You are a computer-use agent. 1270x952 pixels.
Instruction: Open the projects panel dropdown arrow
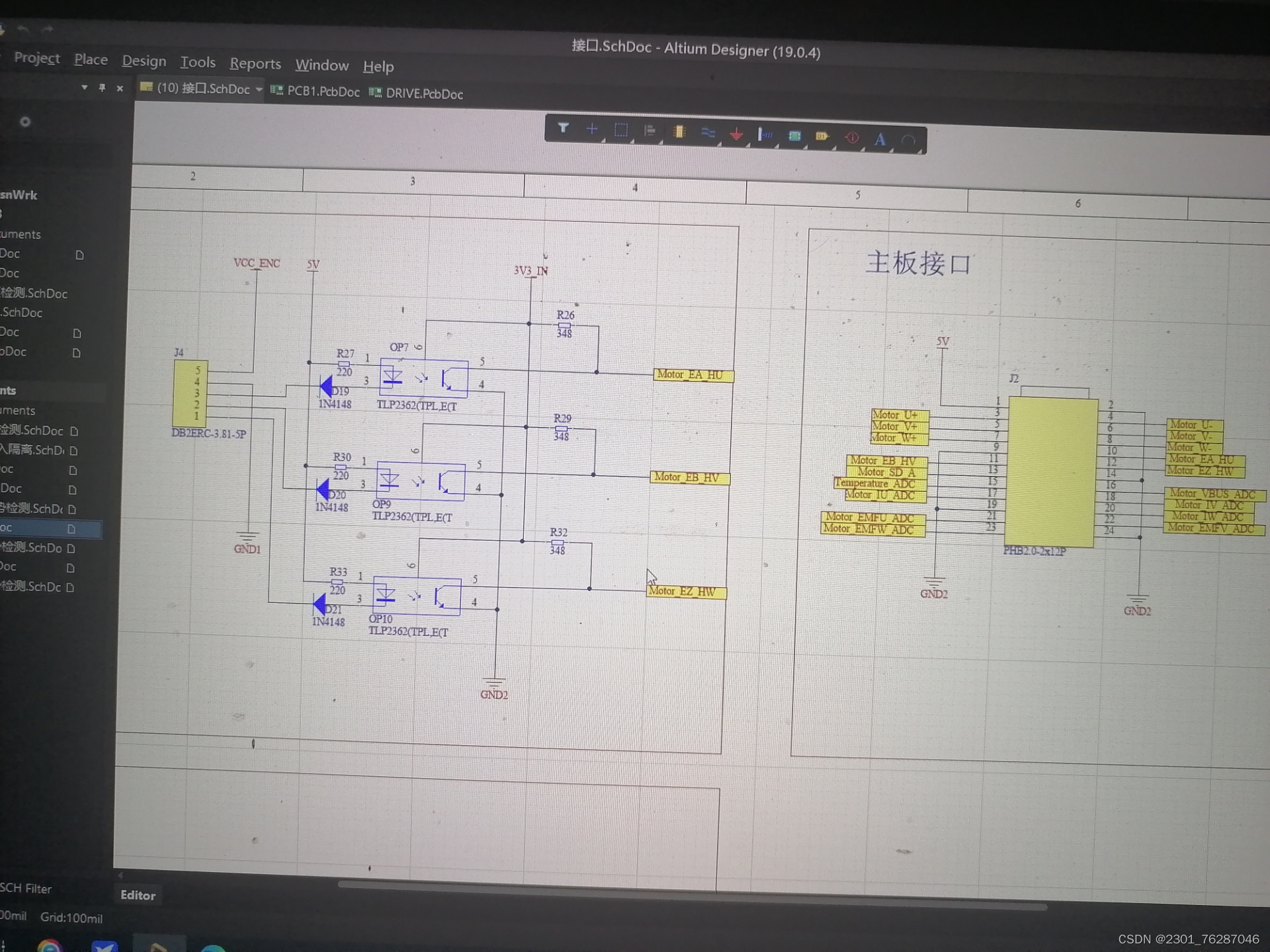[x=84, y=87]
